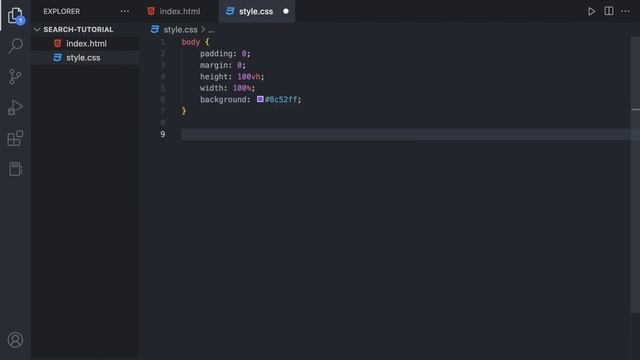640x360 pixels.
Task: Click the background property on line 6
Action: pos(223,100)
